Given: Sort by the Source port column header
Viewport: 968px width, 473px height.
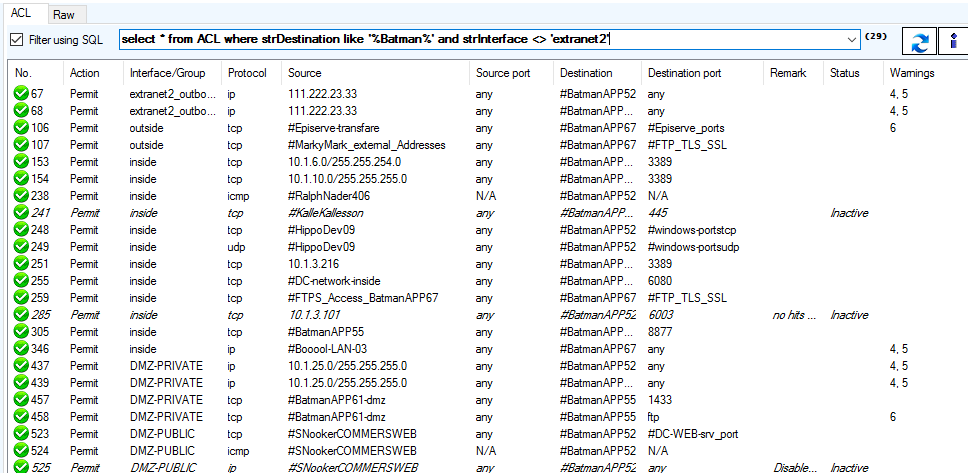Looking at the screenshot, I should coord(511,73).
